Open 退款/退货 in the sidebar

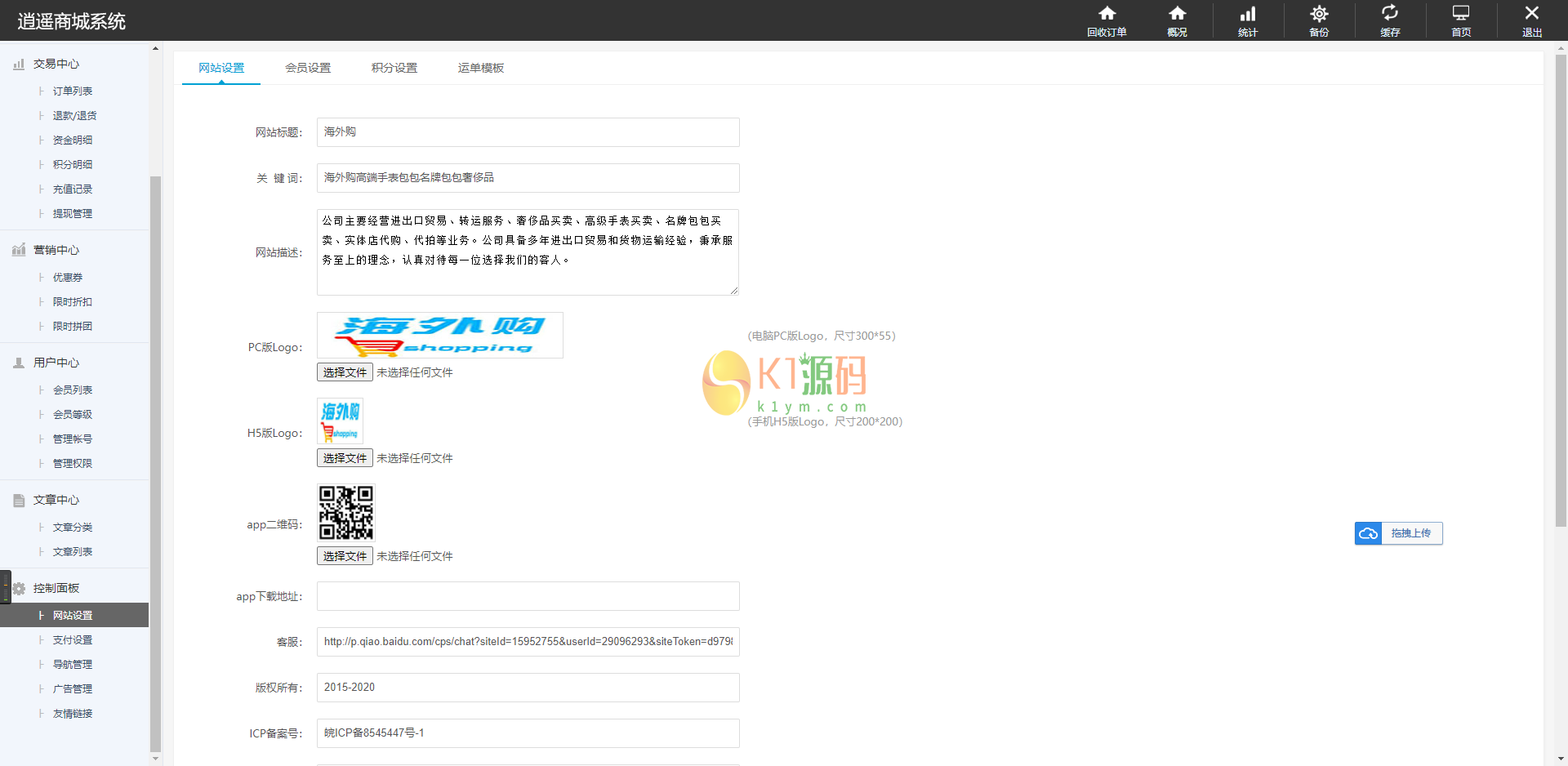tap(74, 116)
